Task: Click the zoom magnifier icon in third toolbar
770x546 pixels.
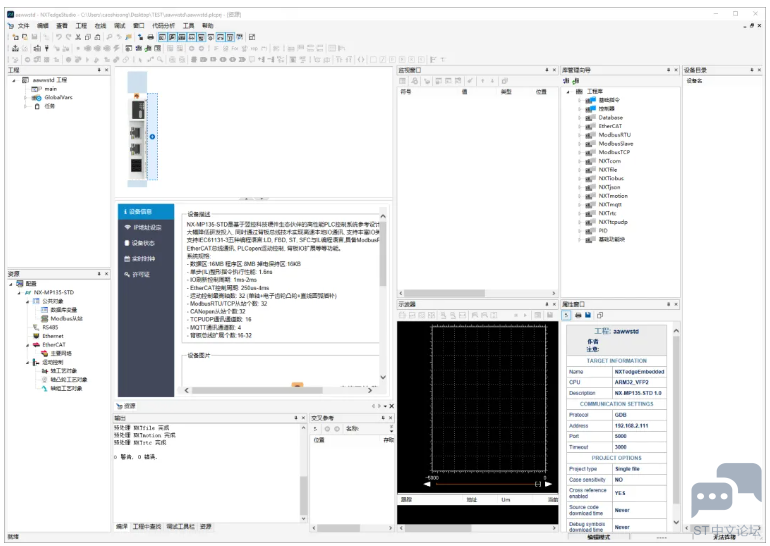Action: click(x=160, y=59)
